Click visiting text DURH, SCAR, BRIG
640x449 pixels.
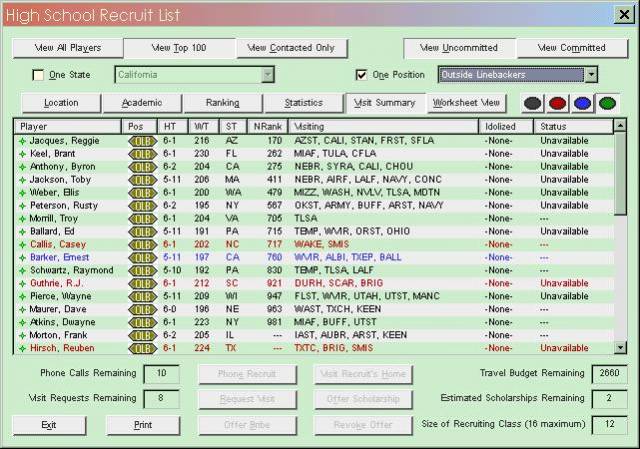tap(338, 283)
